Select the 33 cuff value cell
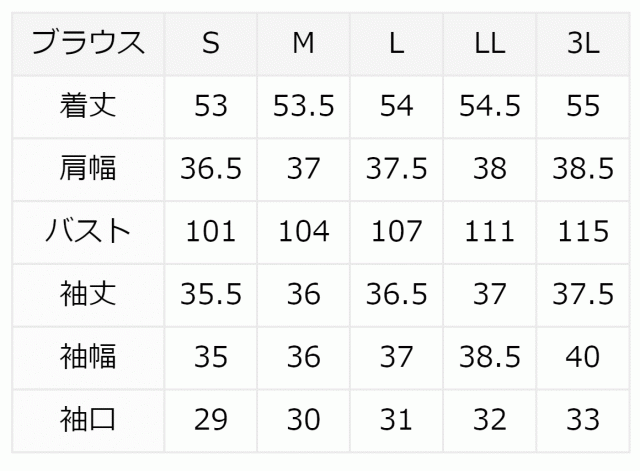This screenshot has height=471, width=640. tap(581, 418)
